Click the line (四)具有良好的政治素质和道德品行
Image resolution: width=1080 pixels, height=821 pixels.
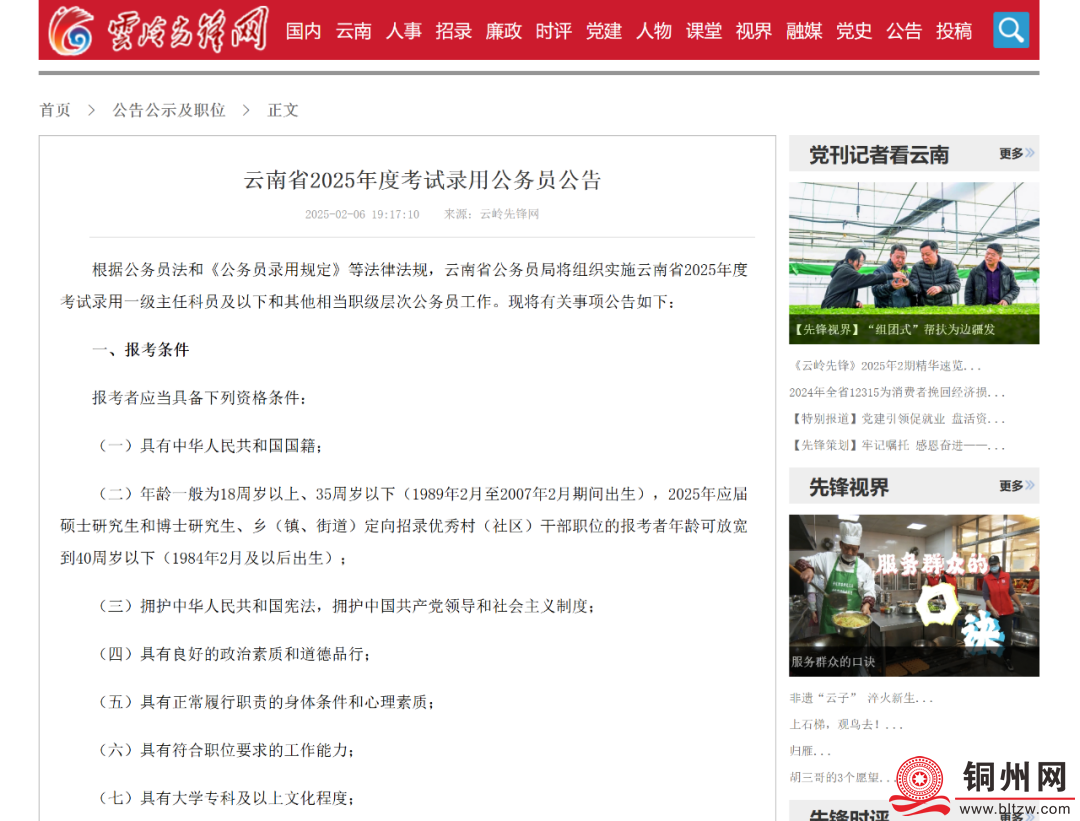pyautogui.click(x=234, y=654)
